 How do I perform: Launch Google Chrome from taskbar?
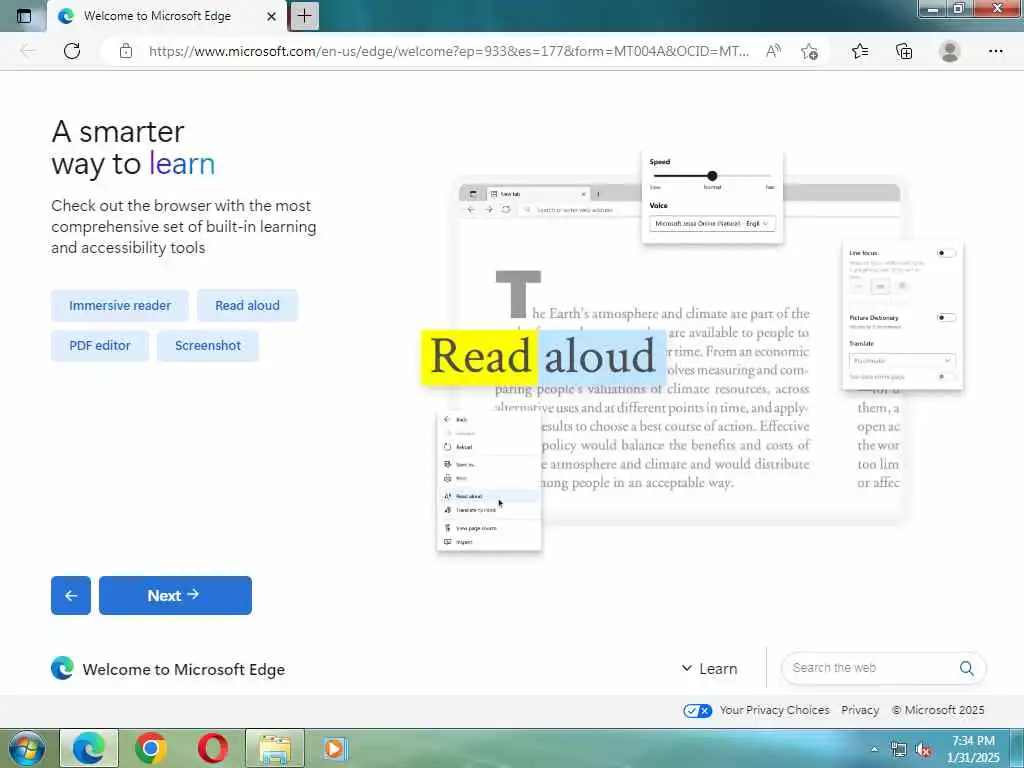click(151, 748)
